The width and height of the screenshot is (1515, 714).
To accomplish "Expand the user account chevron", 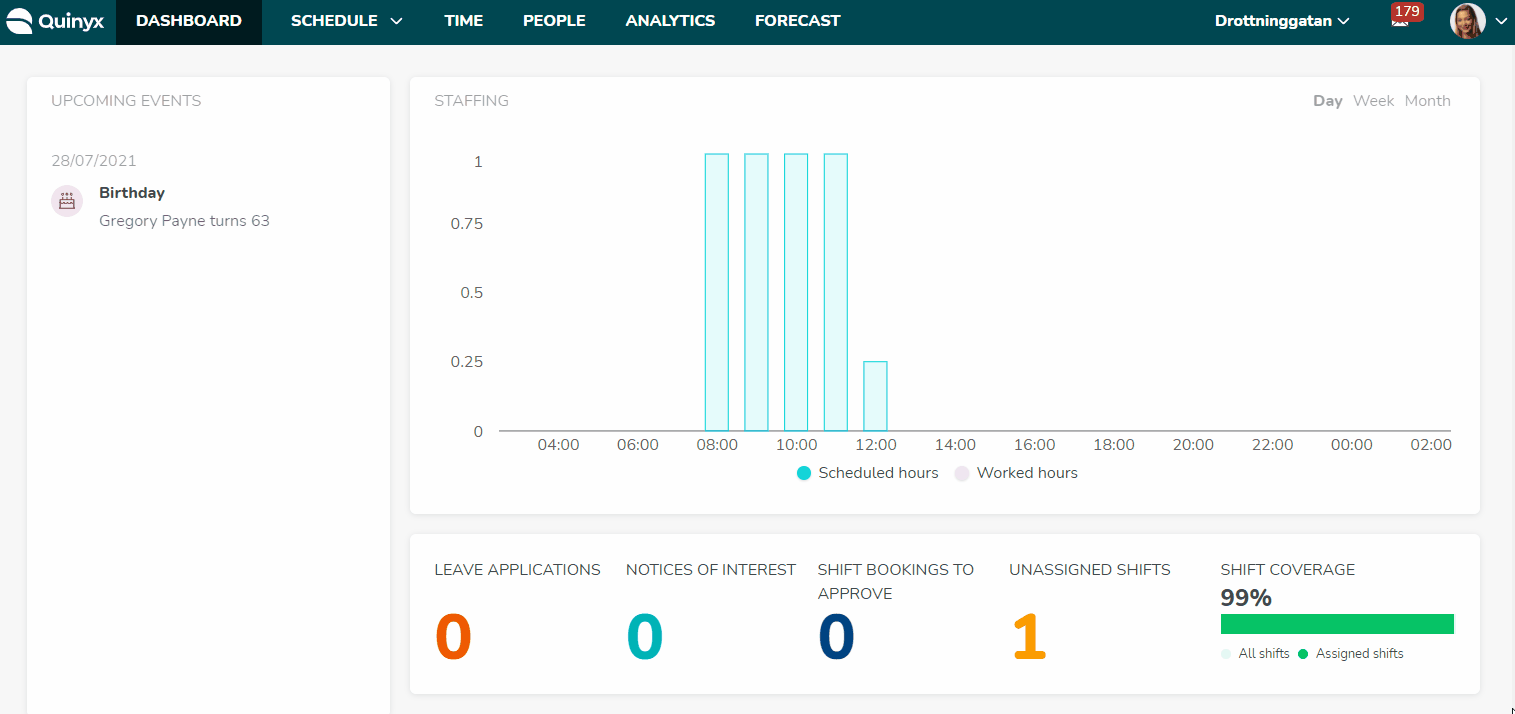I will coord(1500,21).
